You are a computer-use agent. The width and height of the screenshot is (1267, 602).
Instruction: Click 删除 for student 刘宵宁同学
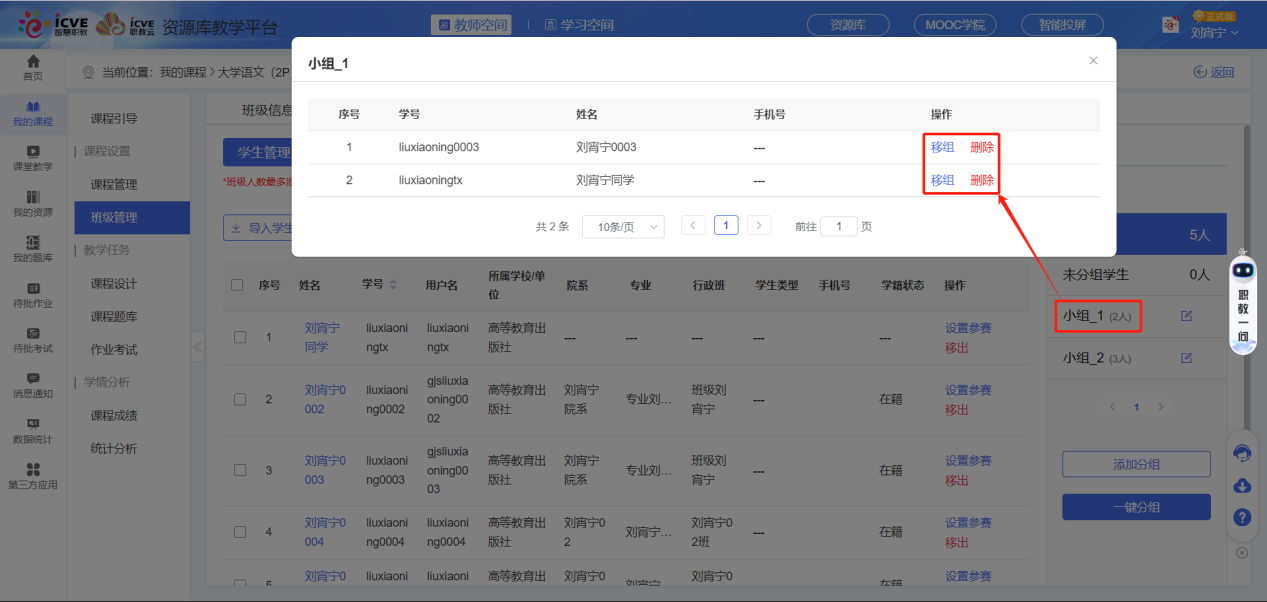coord(982,180)
